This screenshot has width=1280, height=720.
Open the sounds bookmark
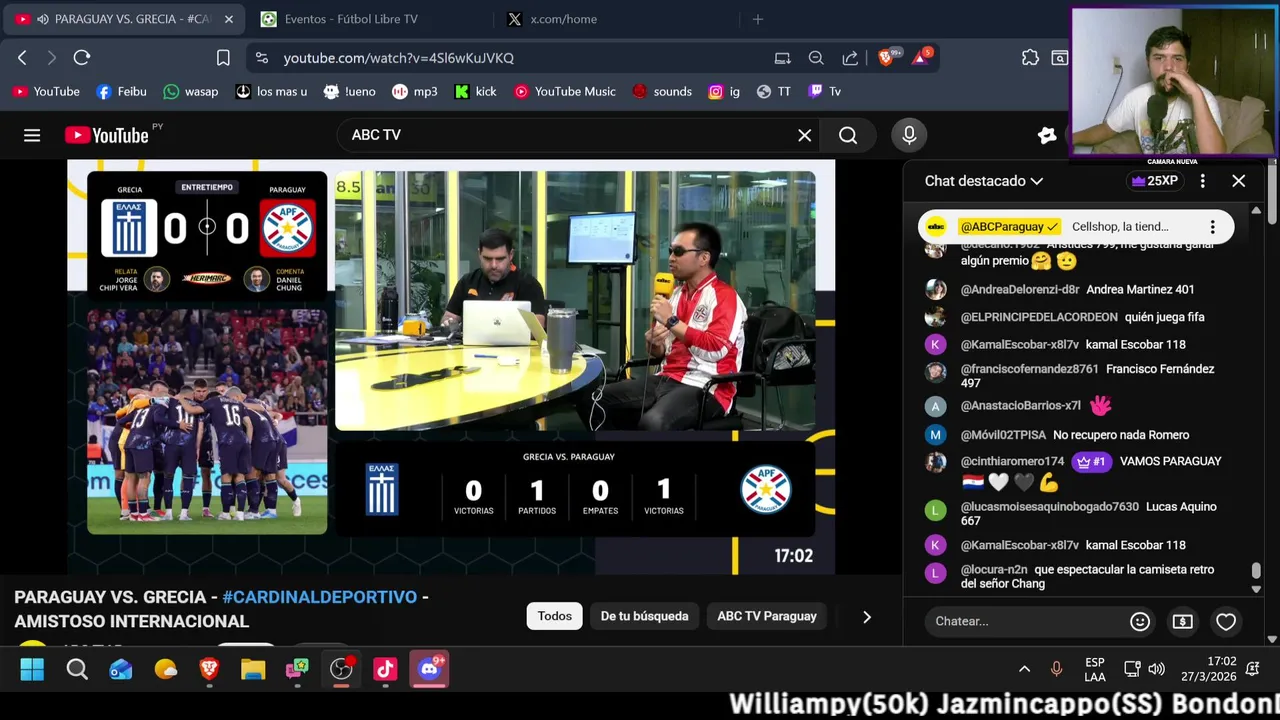click(661, 91)
